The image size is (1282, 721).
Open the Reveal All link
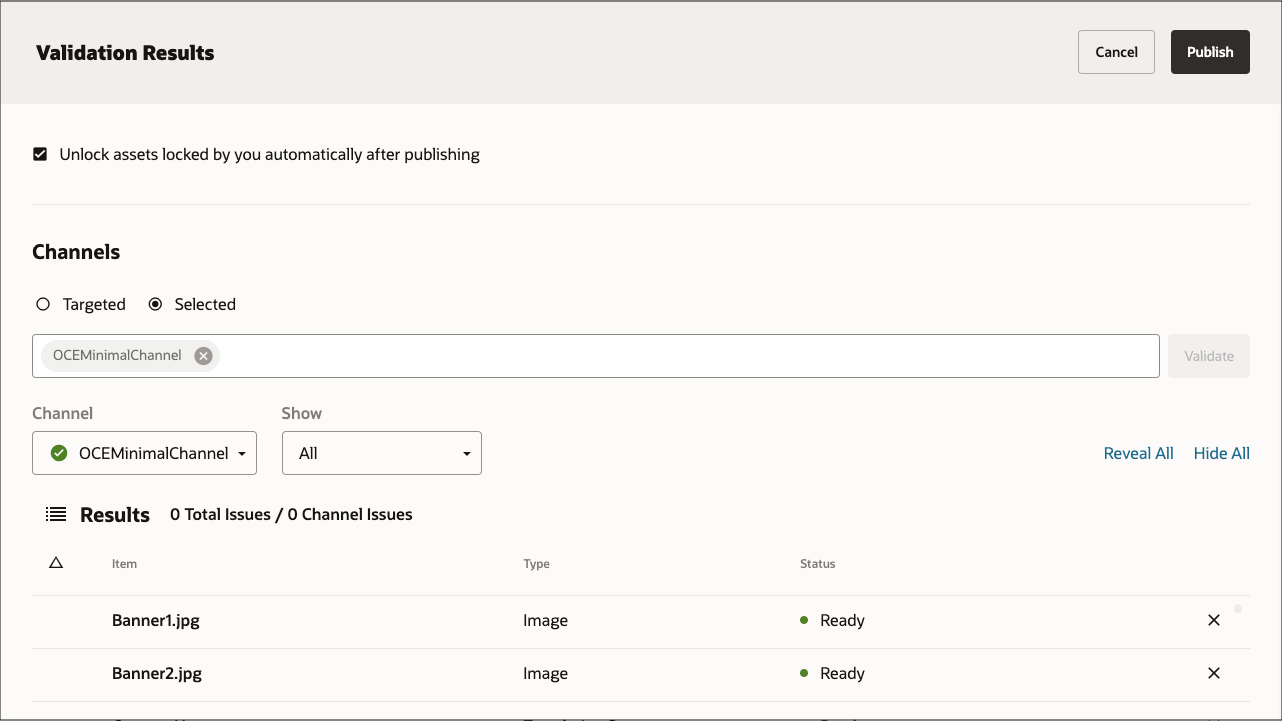[1138, 453]
